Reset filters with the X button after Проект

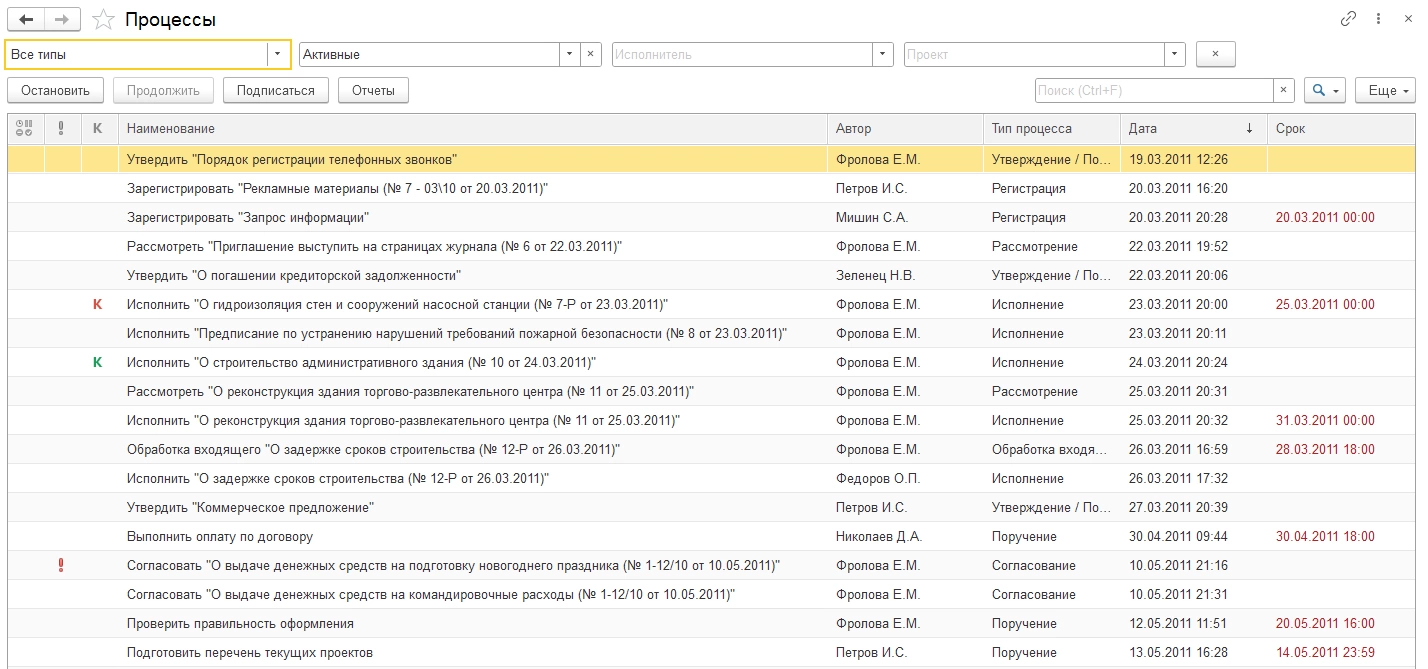tap(1215, 55)
